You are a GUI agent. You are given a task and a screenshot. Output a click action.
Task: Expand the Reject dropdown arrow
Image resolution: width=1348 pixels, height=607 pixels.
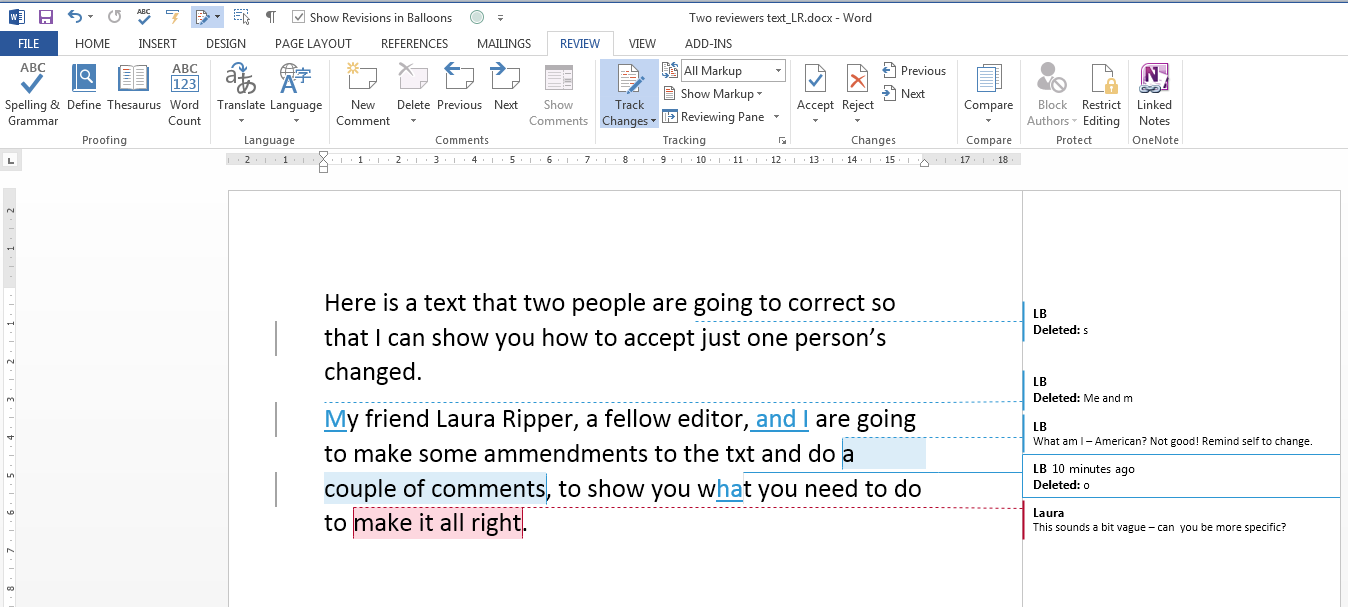pos(858,121)
